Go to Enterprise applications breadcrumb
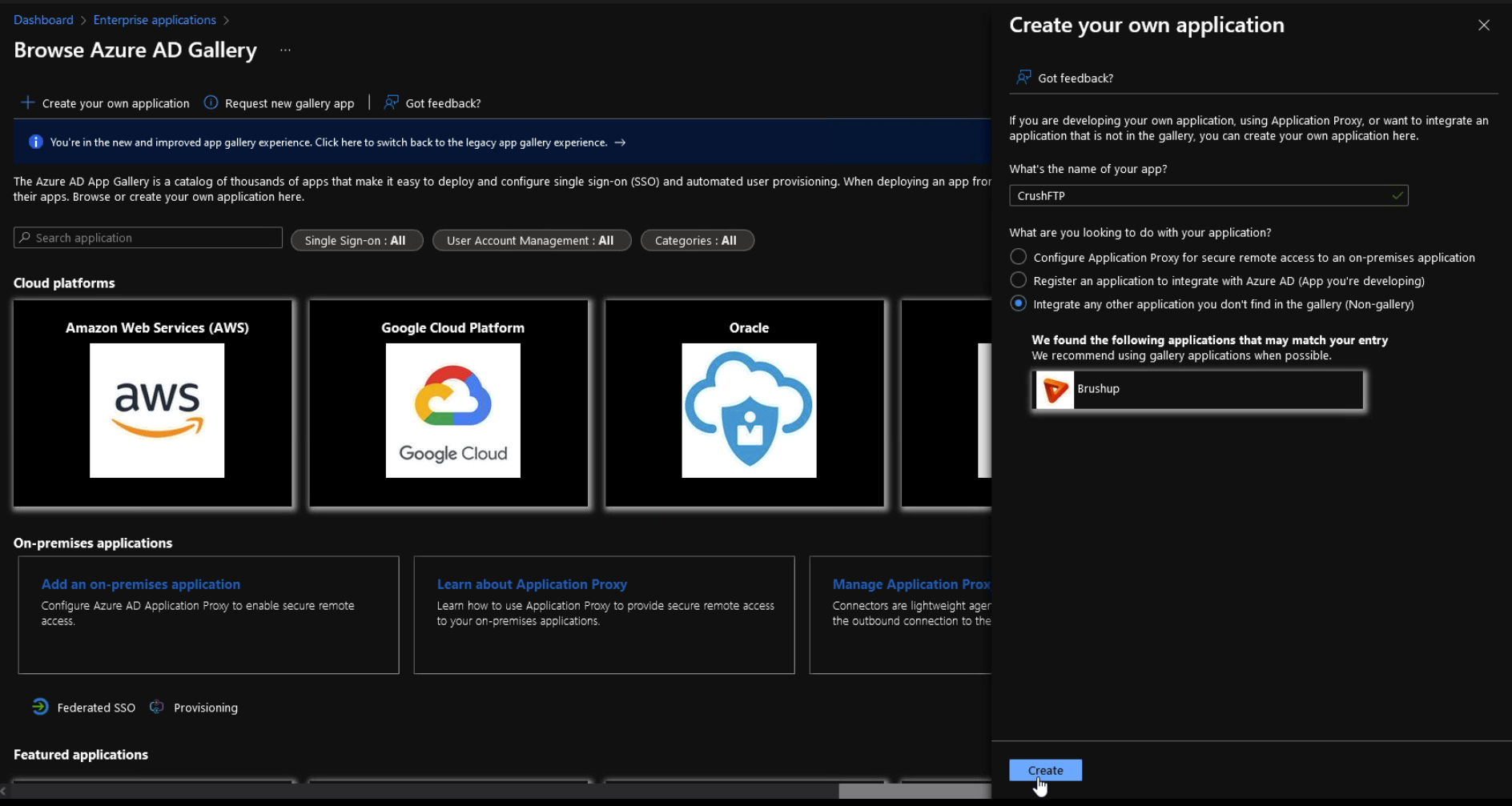This screenshot has width=1512, height=806. [x=155, y=20]
